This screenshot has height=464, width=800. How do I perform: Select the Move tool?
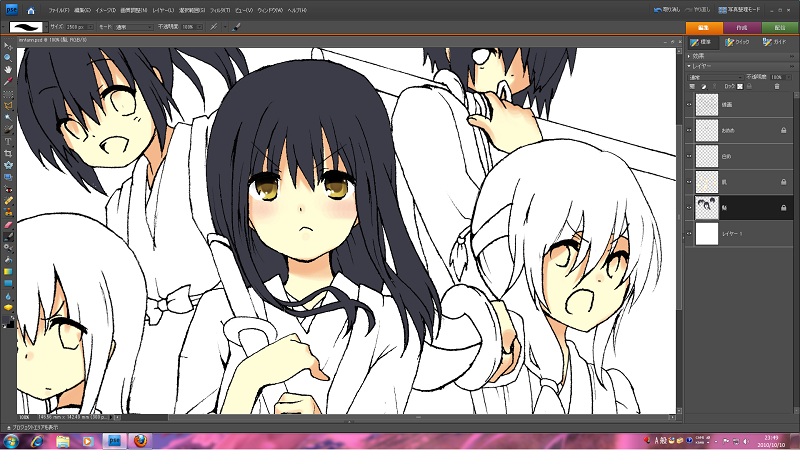[x=8, y=46]
